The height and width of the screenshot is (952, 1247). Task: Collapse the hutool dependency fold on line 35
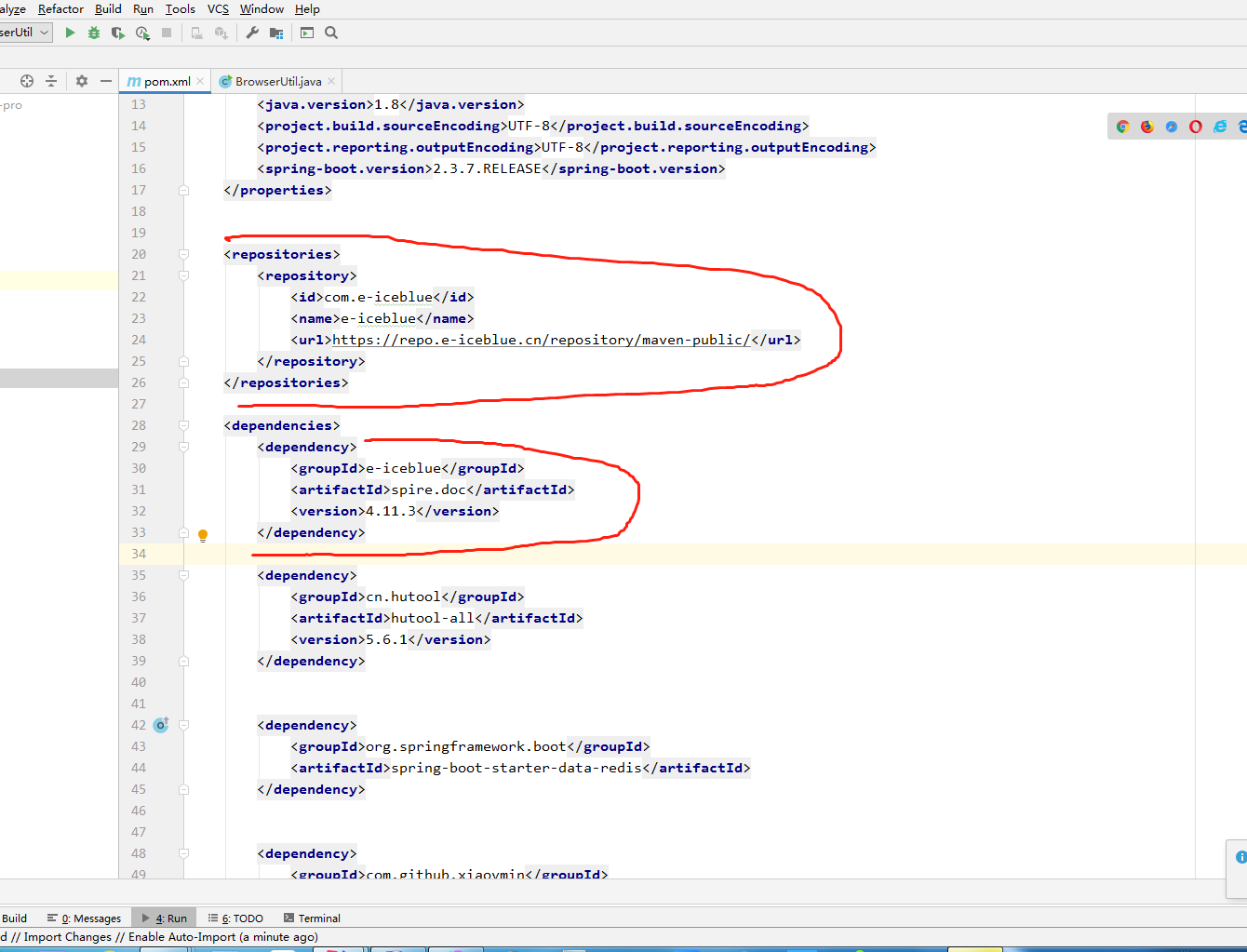click(x=183, y=575)
